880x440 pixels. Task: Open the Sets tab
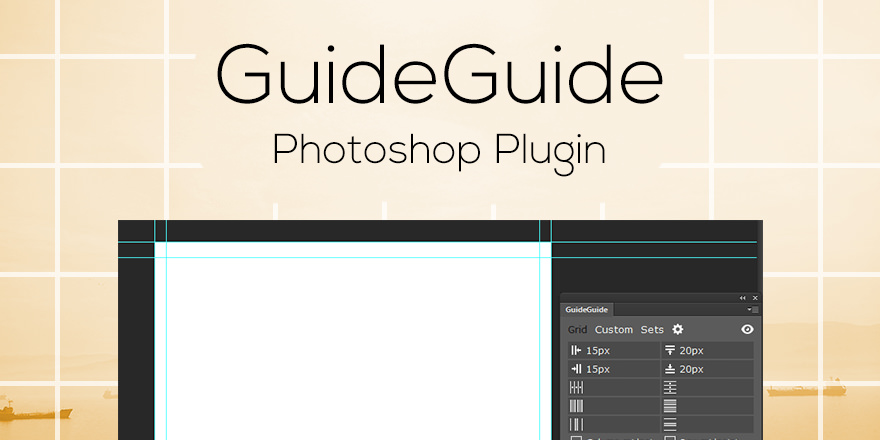652,329
